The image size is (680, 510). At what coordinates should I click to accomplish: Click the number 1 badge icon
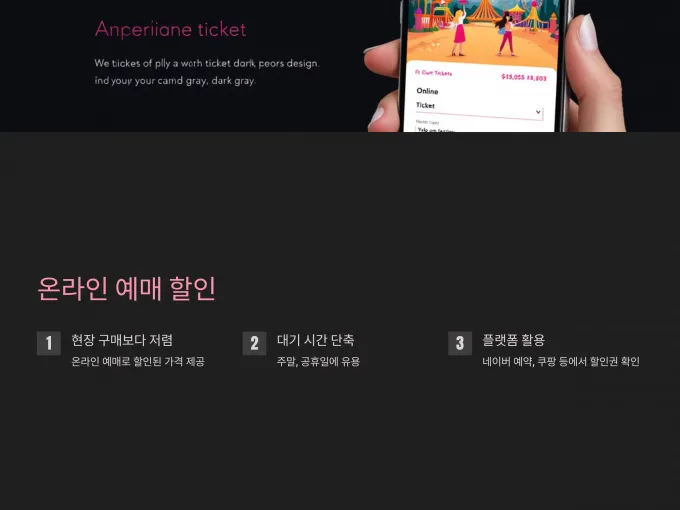point(49,343)
